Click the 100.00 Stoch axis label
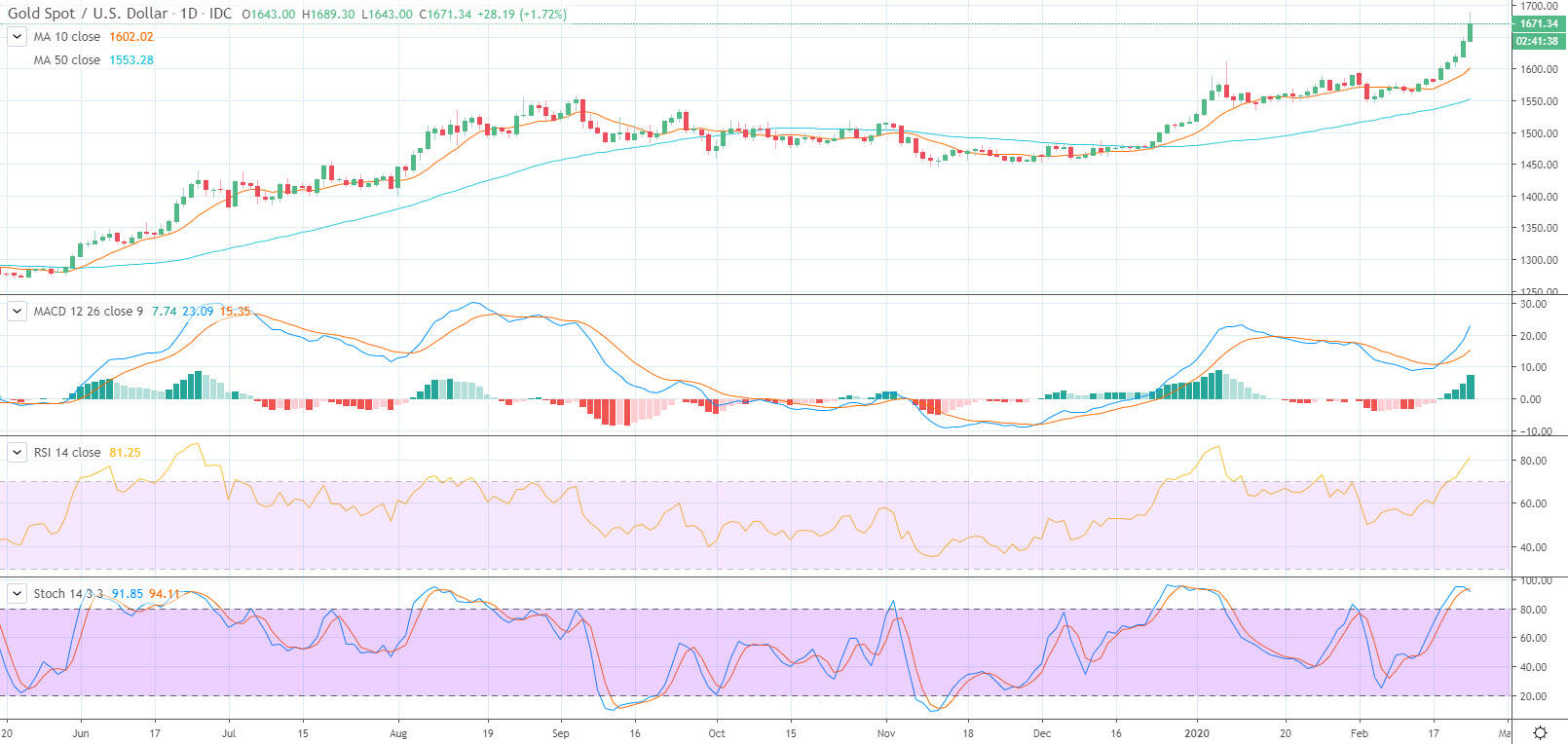The image size is (1568, 744). (1536, 580)
